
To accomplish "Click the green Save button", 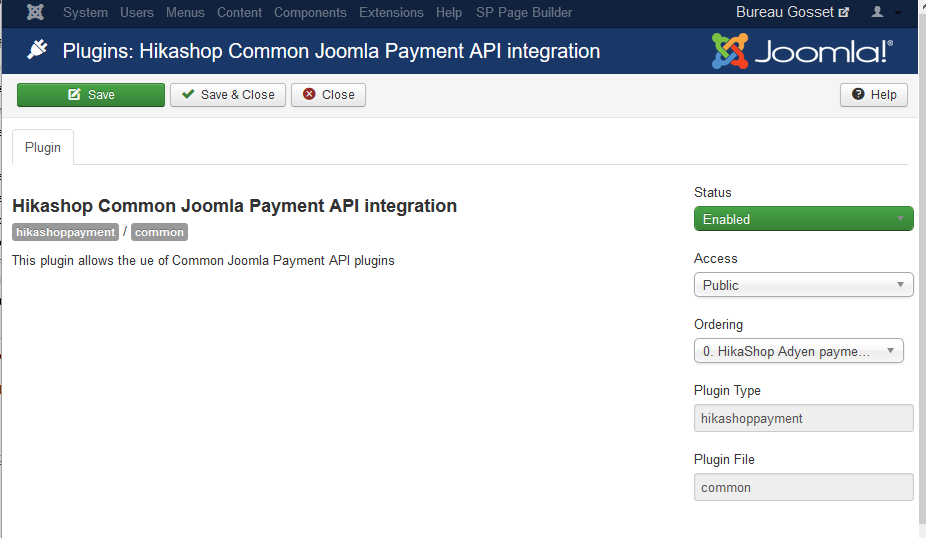I will pyautogui.click(x=91, y=94).
